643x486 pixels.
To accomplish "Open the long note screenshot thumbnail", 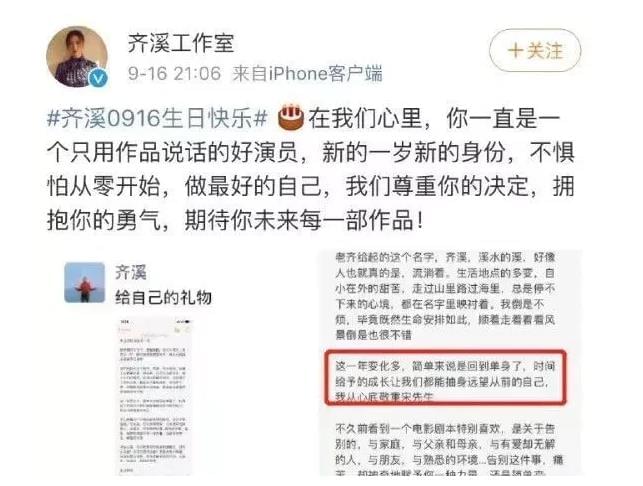I will [155, 397].
